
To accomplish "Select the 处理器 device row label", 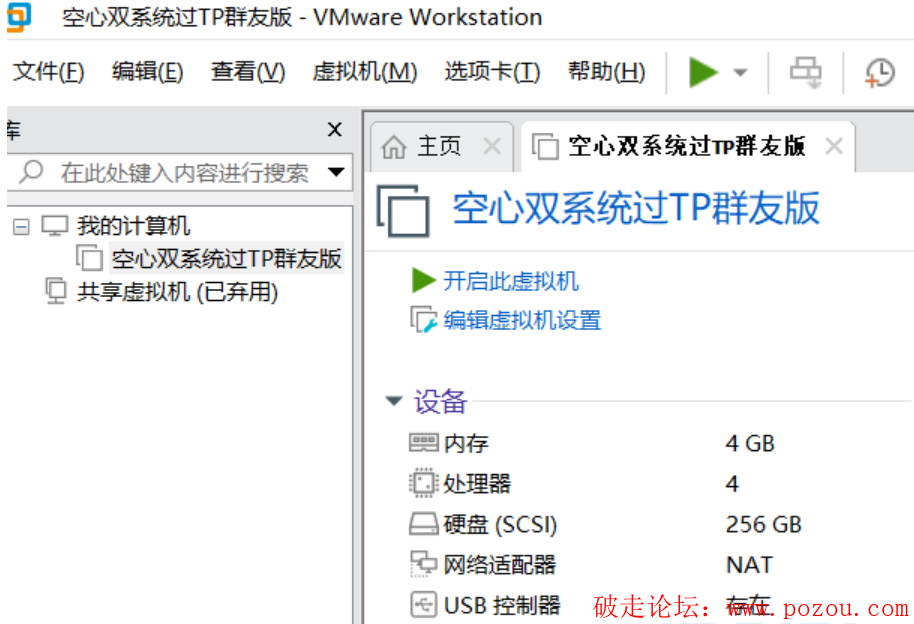I will coord(477,484).
